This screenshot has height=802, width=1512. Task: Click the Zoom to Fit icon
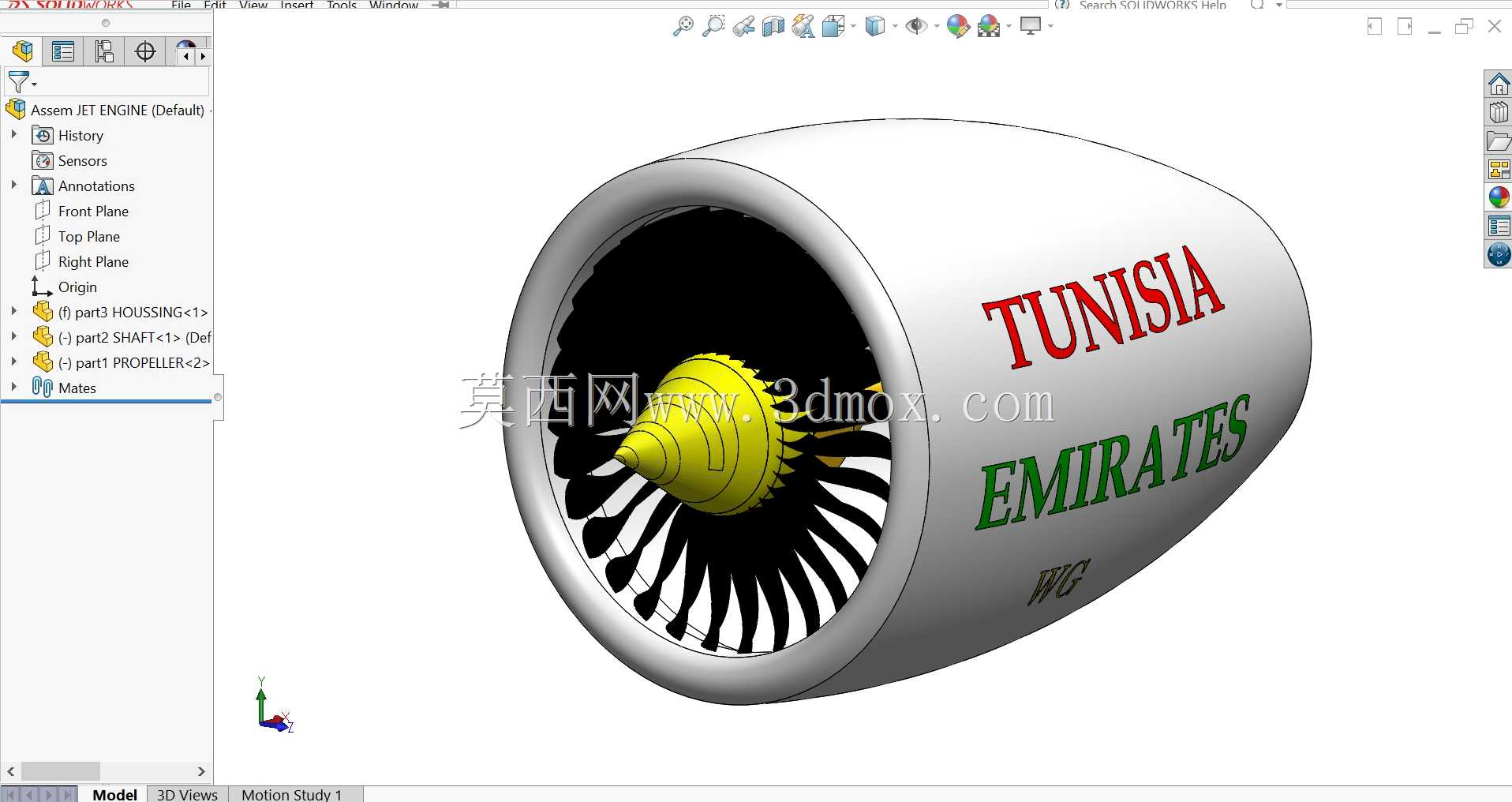pyautogui.click(x=683, y=27)
